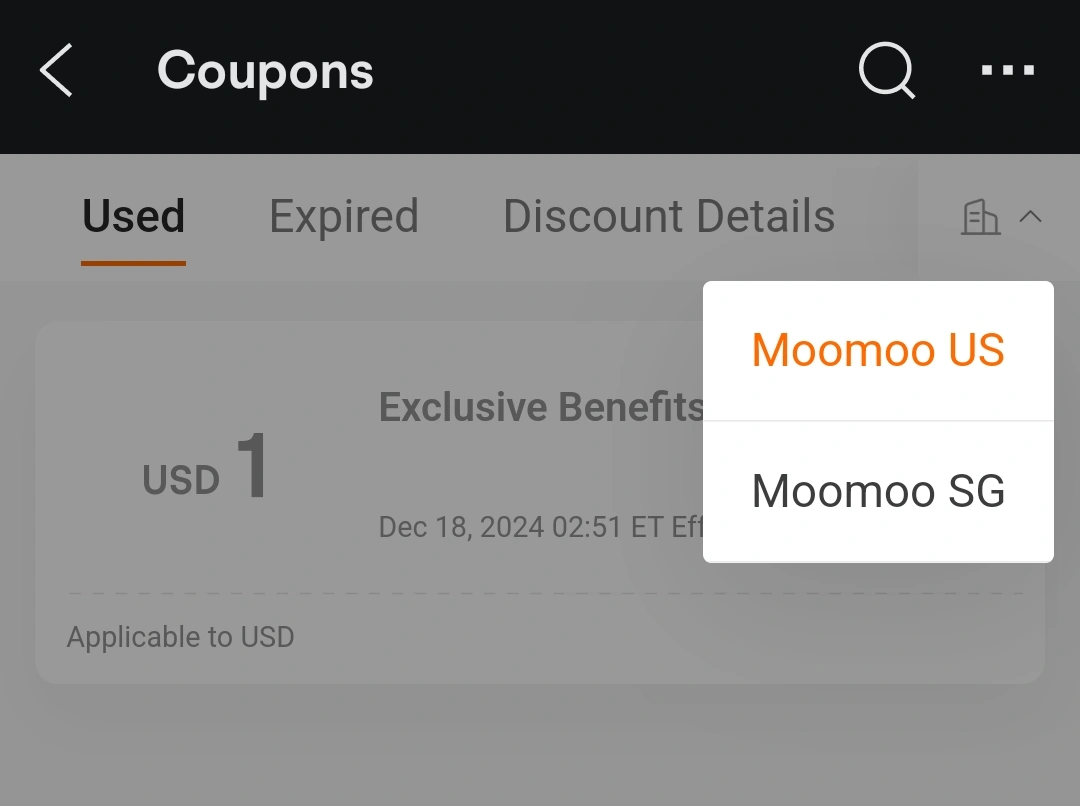The width and height of the screenshot is (1080, 806).
Task: Tap the Dec 18, 2024 effective date text
Action: 541,527
